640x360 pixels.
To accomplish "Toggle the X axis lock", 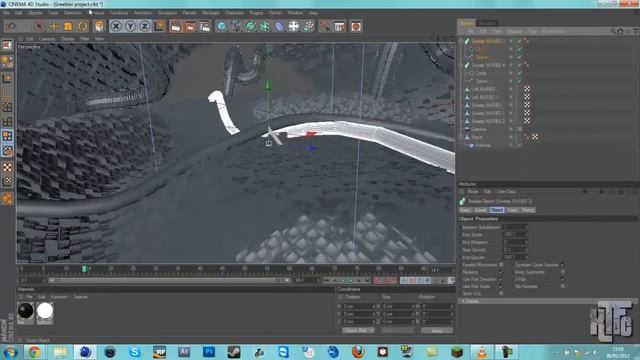I will click(x=116, y=27).
